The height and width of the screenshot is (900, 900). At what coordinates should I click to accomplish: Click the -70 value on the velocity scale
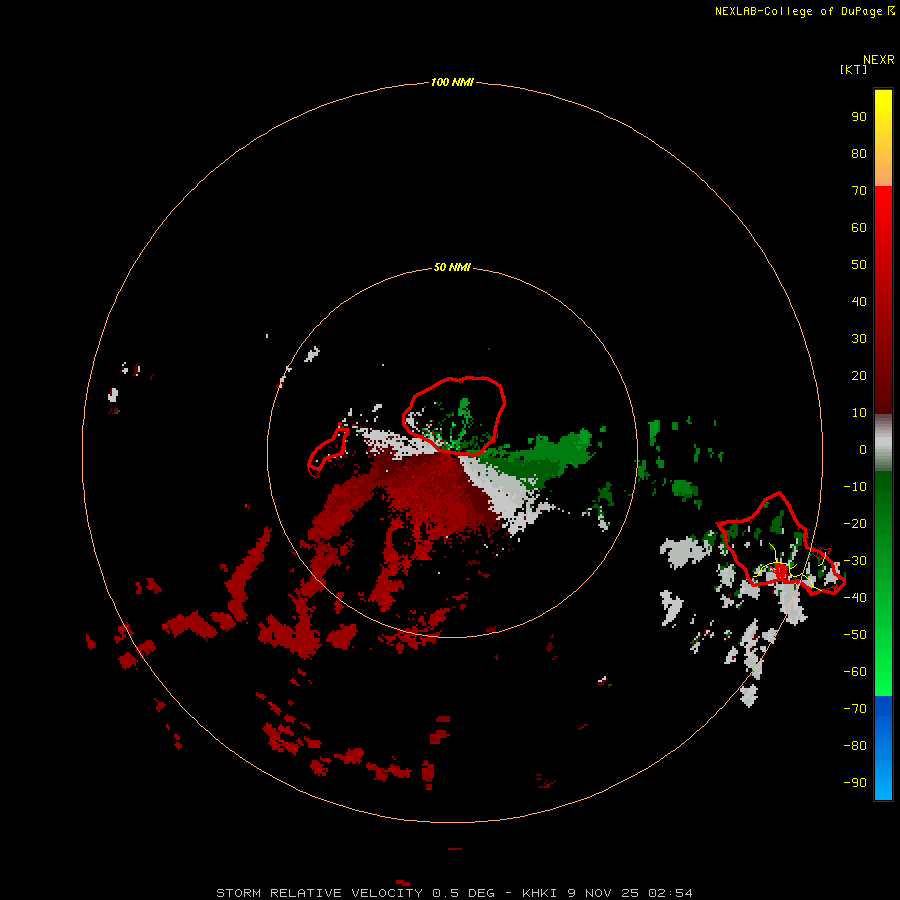855,709
